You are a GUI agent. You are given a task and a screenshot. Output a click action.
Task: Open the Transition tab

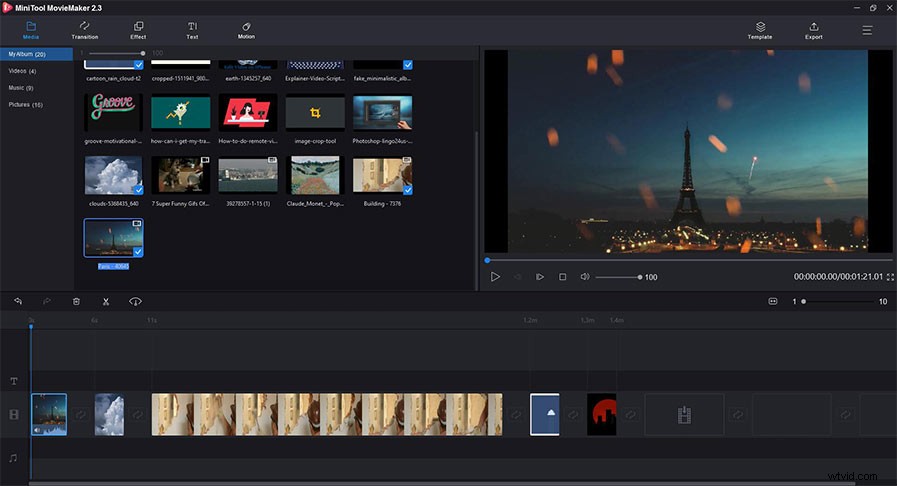pyautogui.click(x=85, y=30)
